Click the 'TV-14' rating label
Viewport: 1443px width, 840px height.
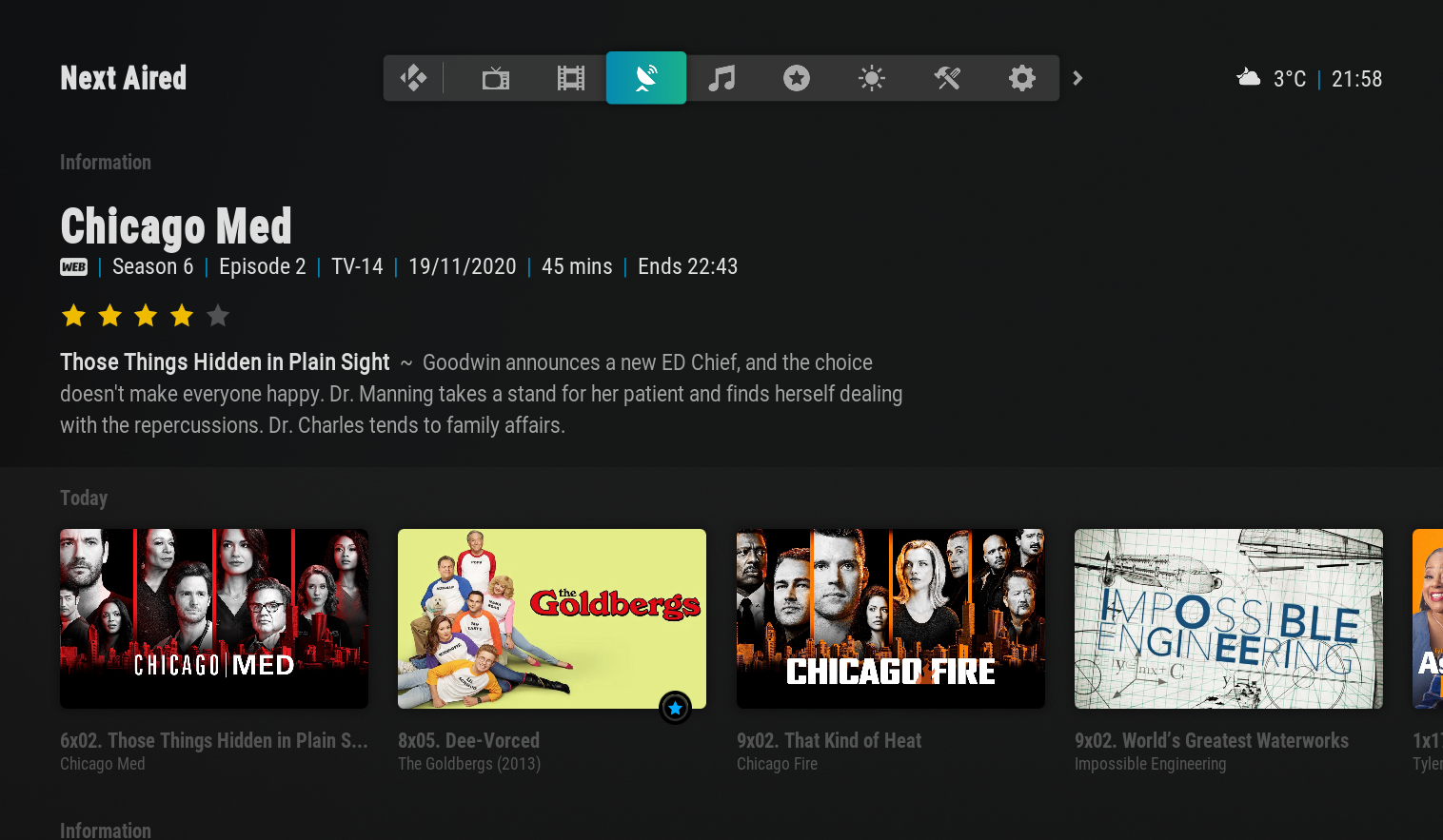tap(357, 266)
